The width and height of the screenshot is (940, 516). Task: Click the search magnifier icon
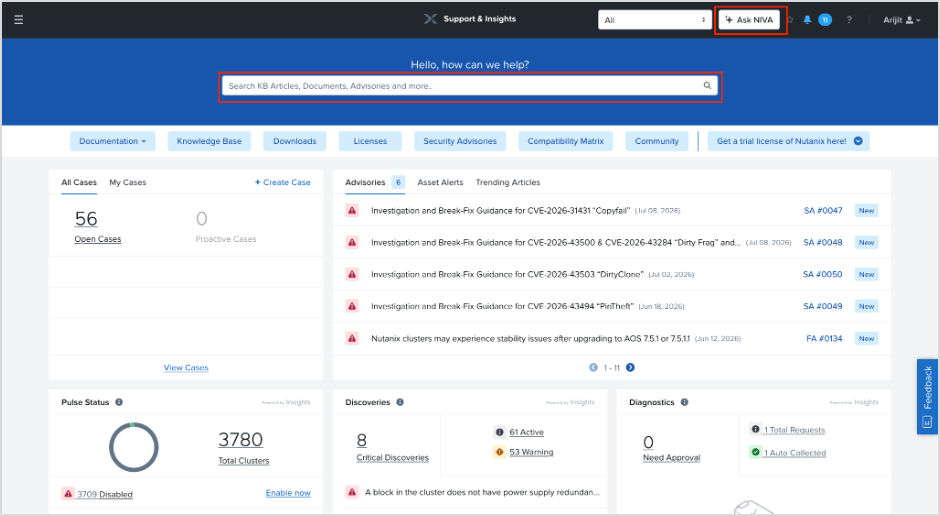[707, 86]
